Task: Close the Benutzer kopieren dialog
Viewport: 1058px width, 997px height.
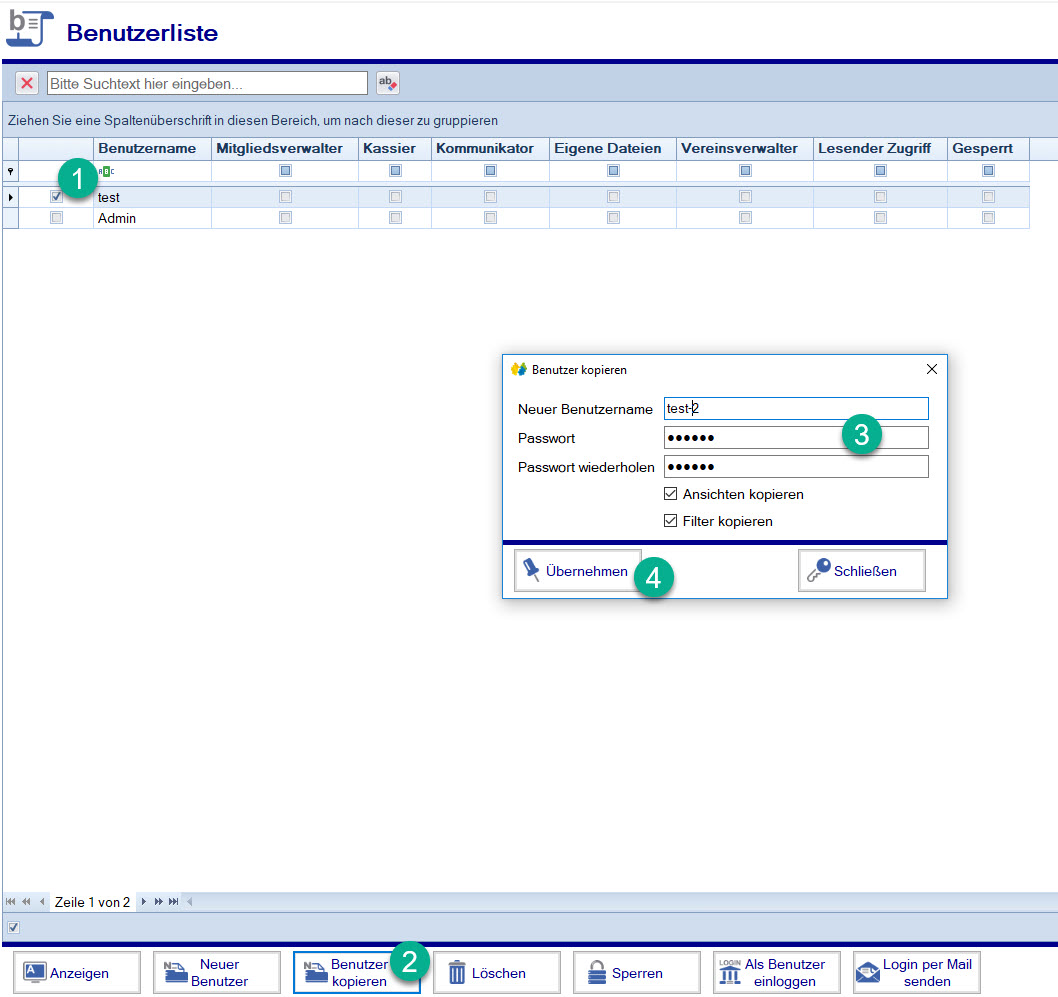Action: 932,369
